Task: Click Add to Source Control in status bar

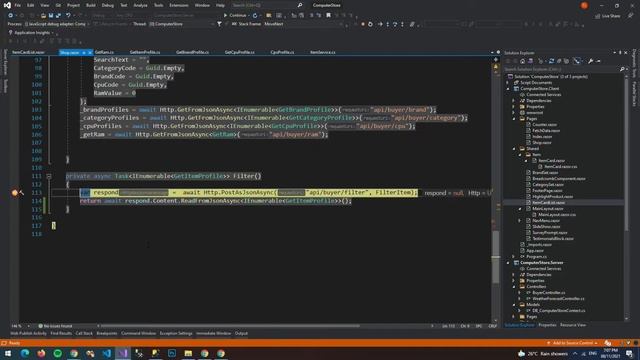Action: (x=573, y=343)
